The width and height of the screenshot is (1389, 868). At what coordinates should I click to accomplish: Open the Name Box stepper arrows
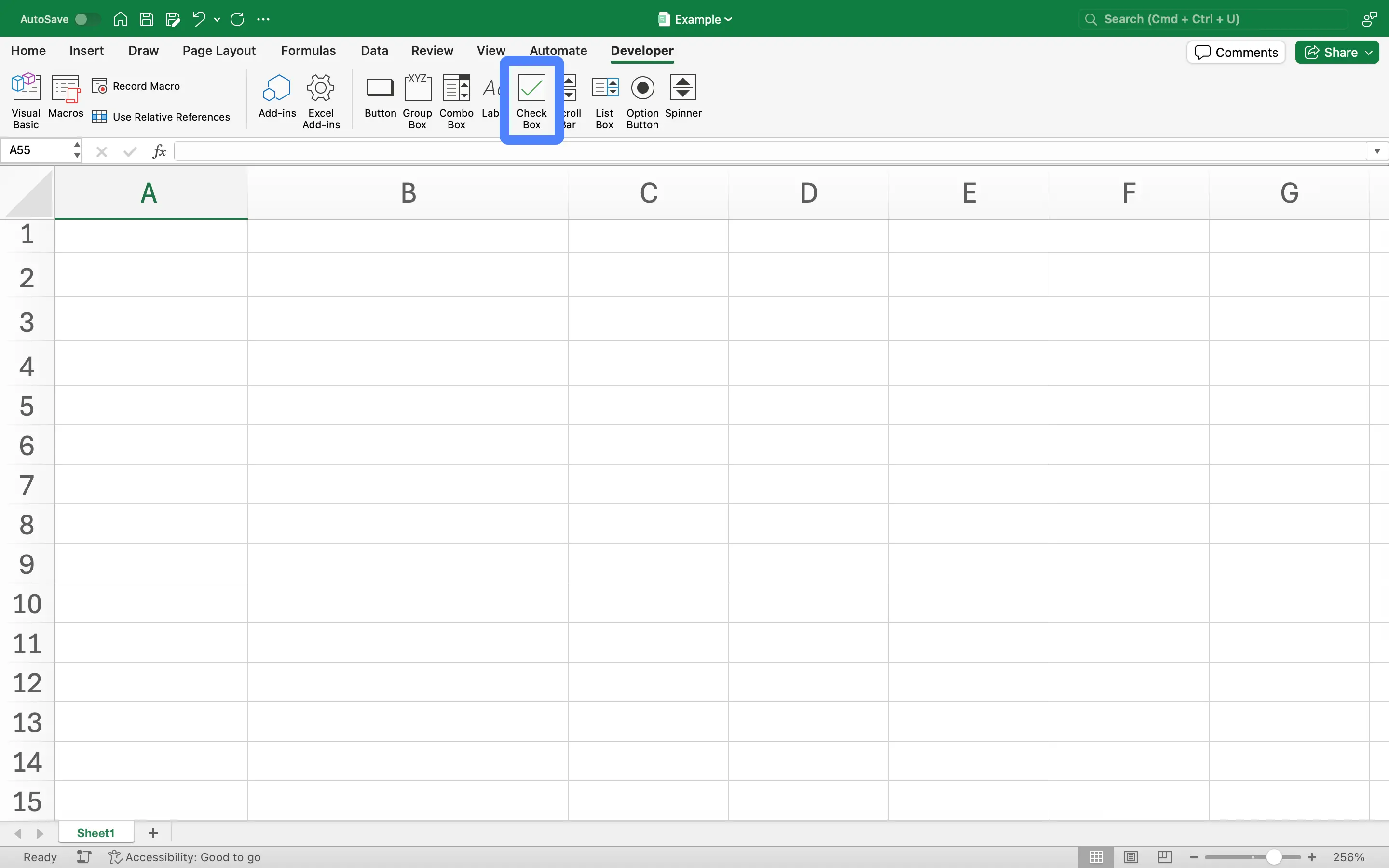click(x=77, y=150)
